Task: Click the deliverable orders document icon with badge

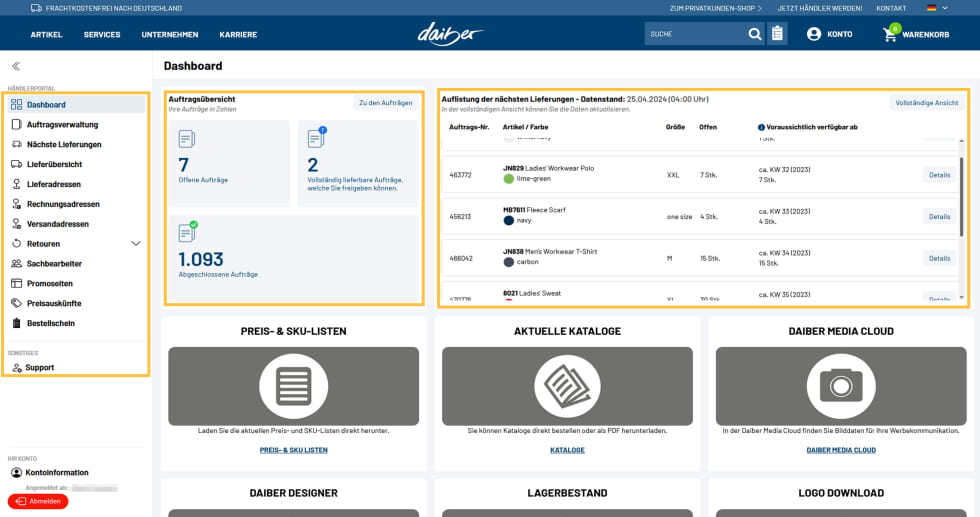Action: point(317,138)
